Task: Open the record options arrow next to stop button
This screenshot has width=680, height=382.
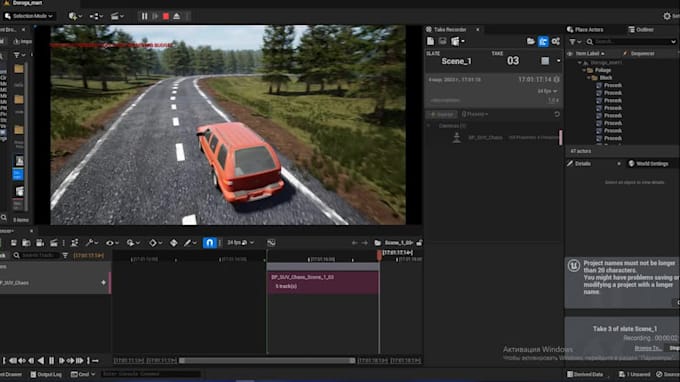Action: [558, 61]
